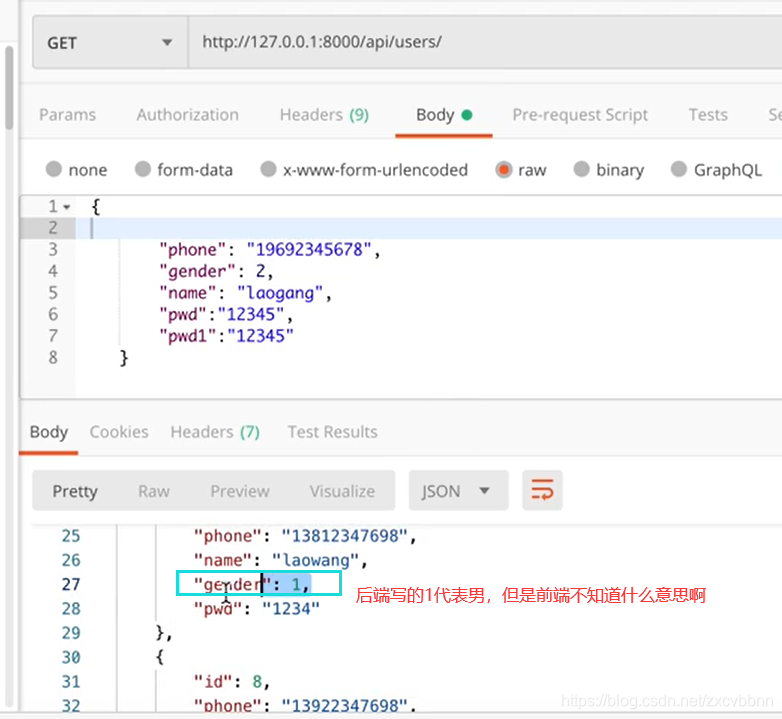Click request editor line number 8
782x719 pixels.
tap(53, 358)
